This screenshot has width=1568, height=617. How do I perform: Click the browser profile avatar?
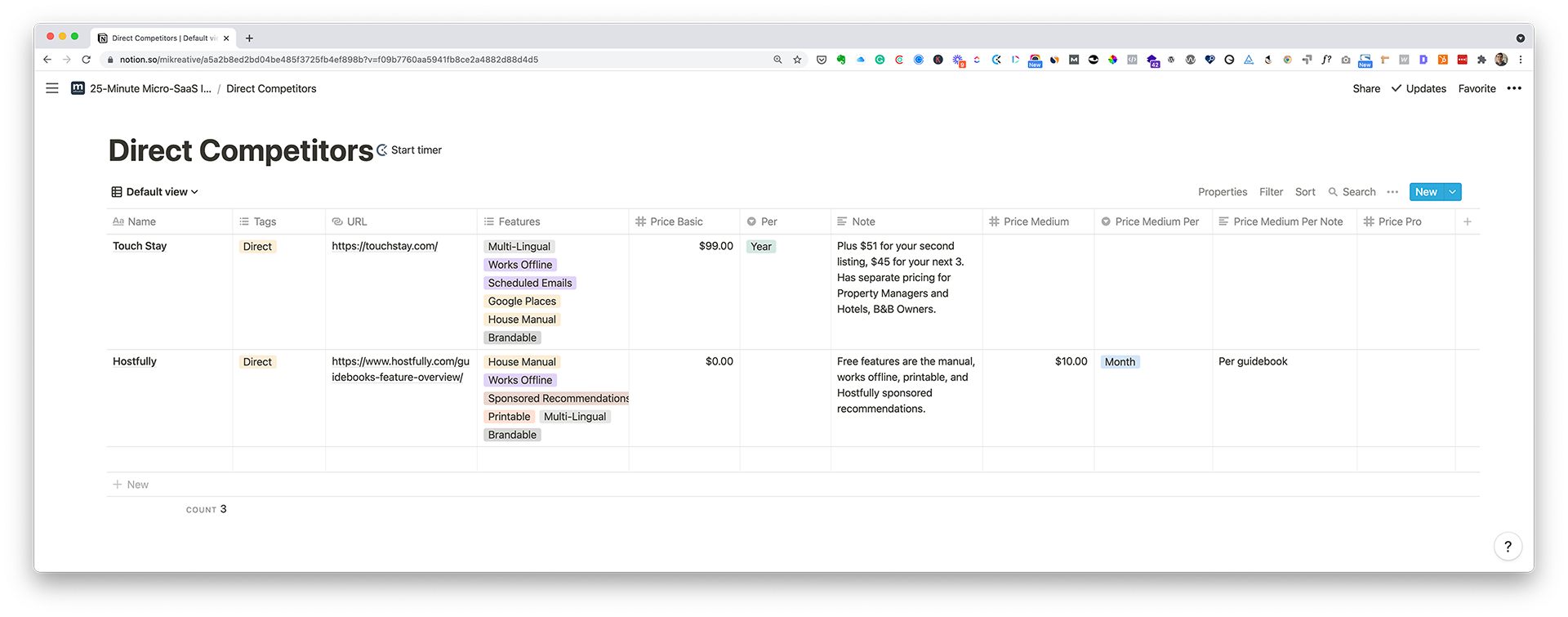click(1501, 60)
